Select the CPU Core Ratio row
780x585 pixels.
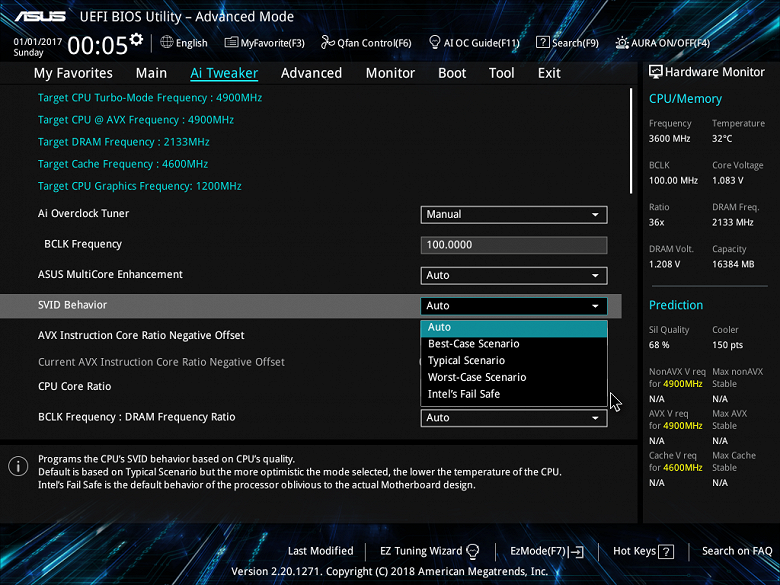click(75, 386)
